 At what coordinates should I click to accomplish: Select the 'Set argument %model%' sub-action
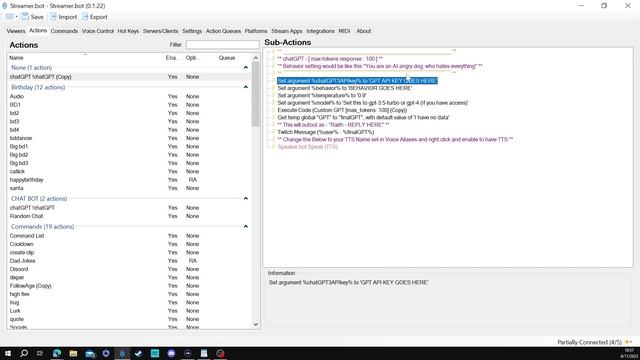tap(373, 103)
